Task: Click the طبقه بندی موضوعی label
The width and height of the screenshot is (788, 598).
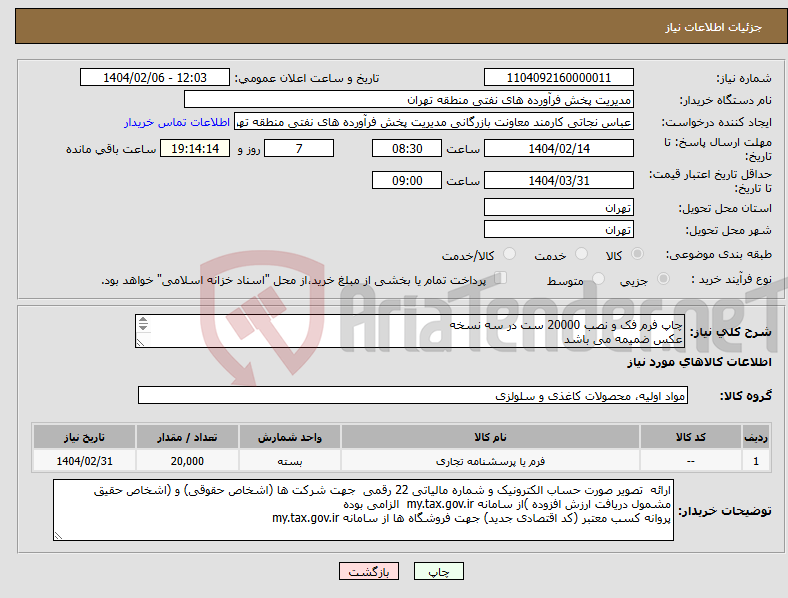Action: point(719,254)
